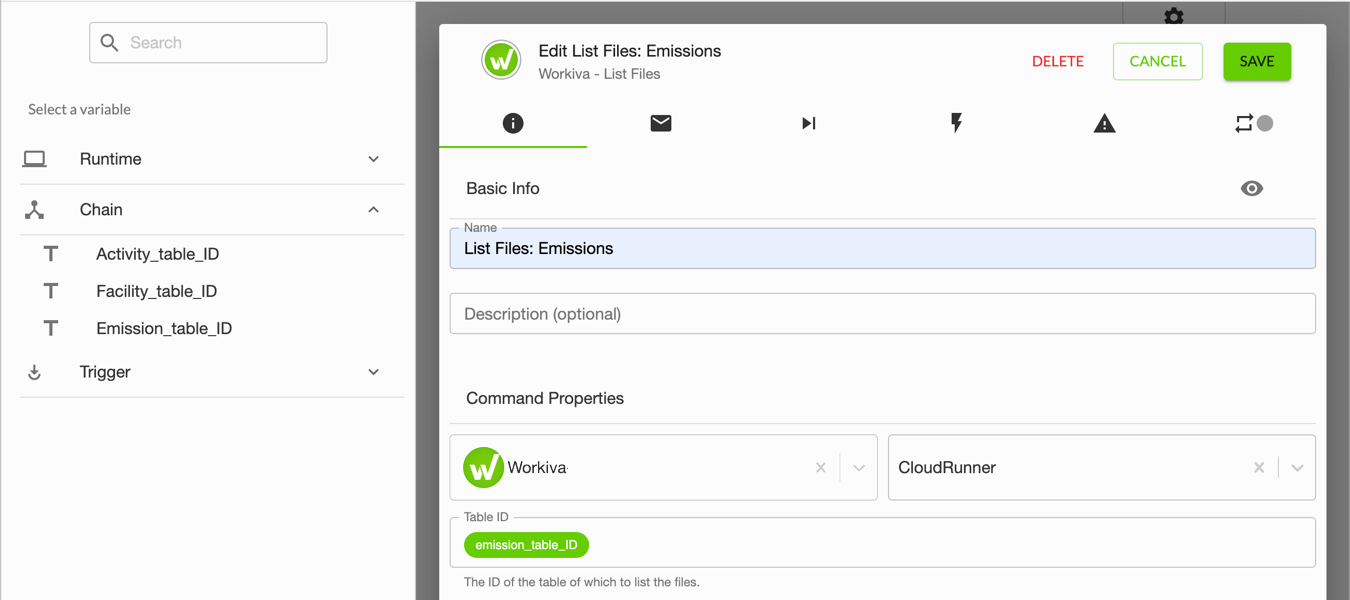Click the search magnifier icon
Image resolution: width=1350 pixels, height=600 pixels.
click(x=110, y=43)
